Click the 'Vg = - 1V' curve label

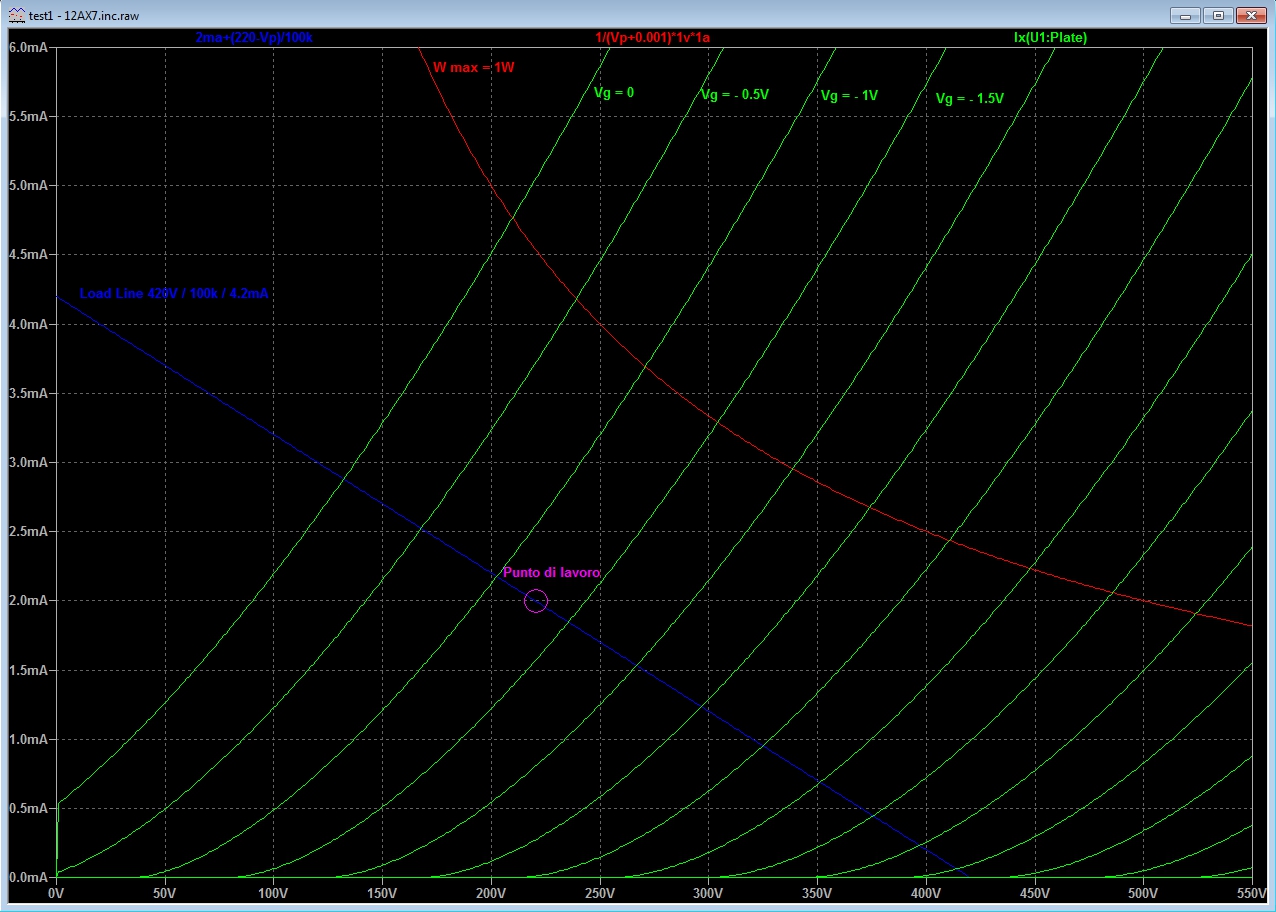[848, 96]
